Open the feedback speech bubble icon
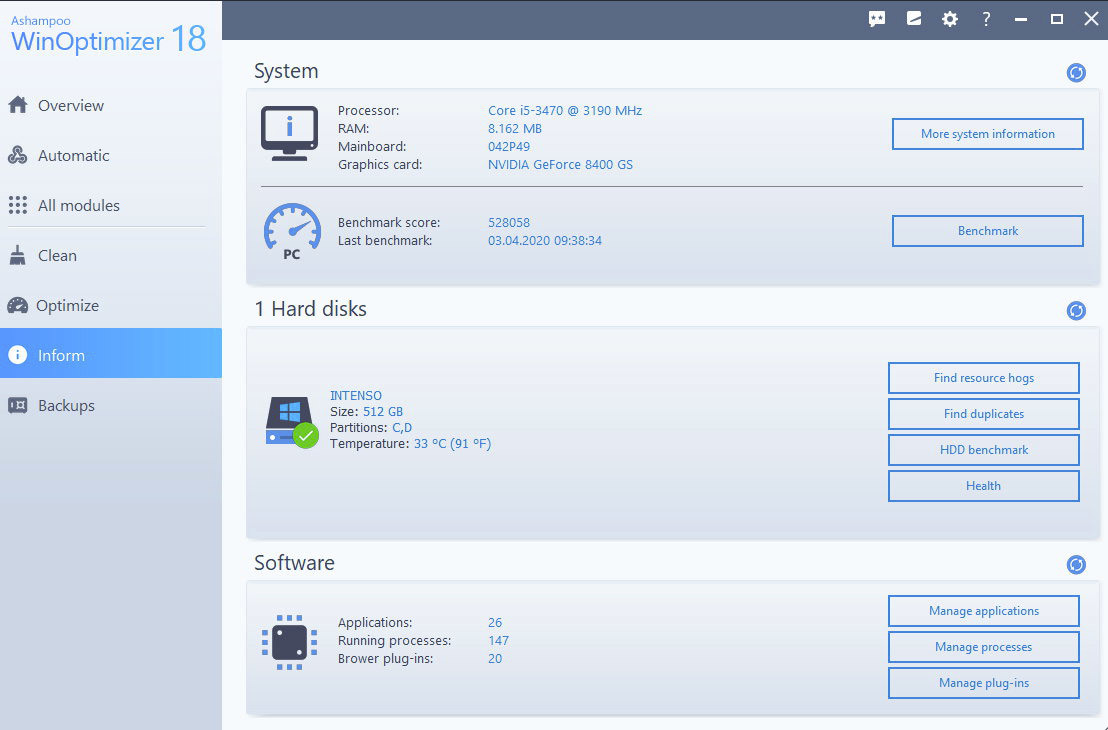 (x=877, y=19)
